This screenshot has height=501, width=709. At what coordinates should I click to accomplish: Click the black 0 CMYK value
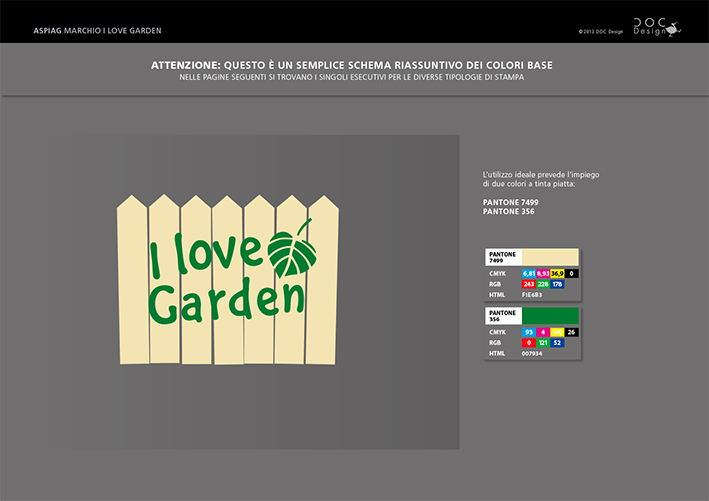[572, 274]
